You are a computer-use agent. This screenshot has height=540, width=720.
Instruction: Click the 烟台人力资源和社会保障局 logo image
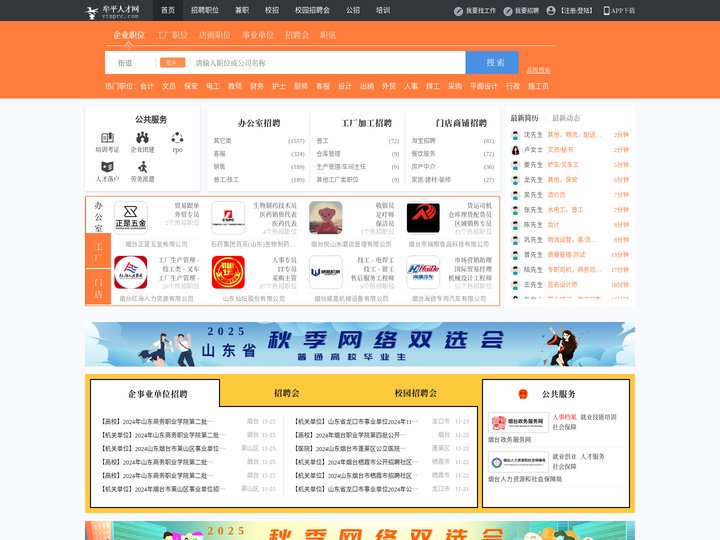pyautogui.click(x=518, y=462)
